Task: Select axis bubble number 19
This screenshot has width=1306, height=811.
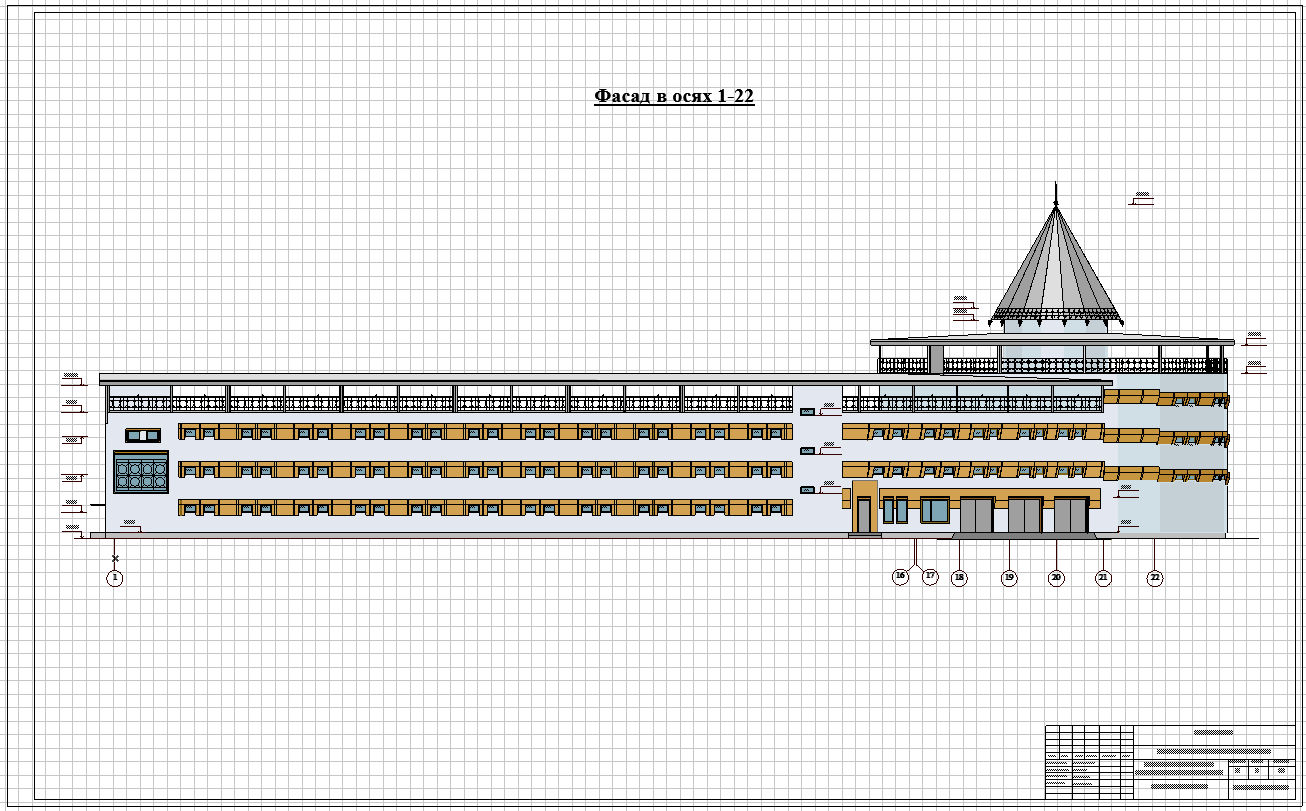Action: [1009, 578]
